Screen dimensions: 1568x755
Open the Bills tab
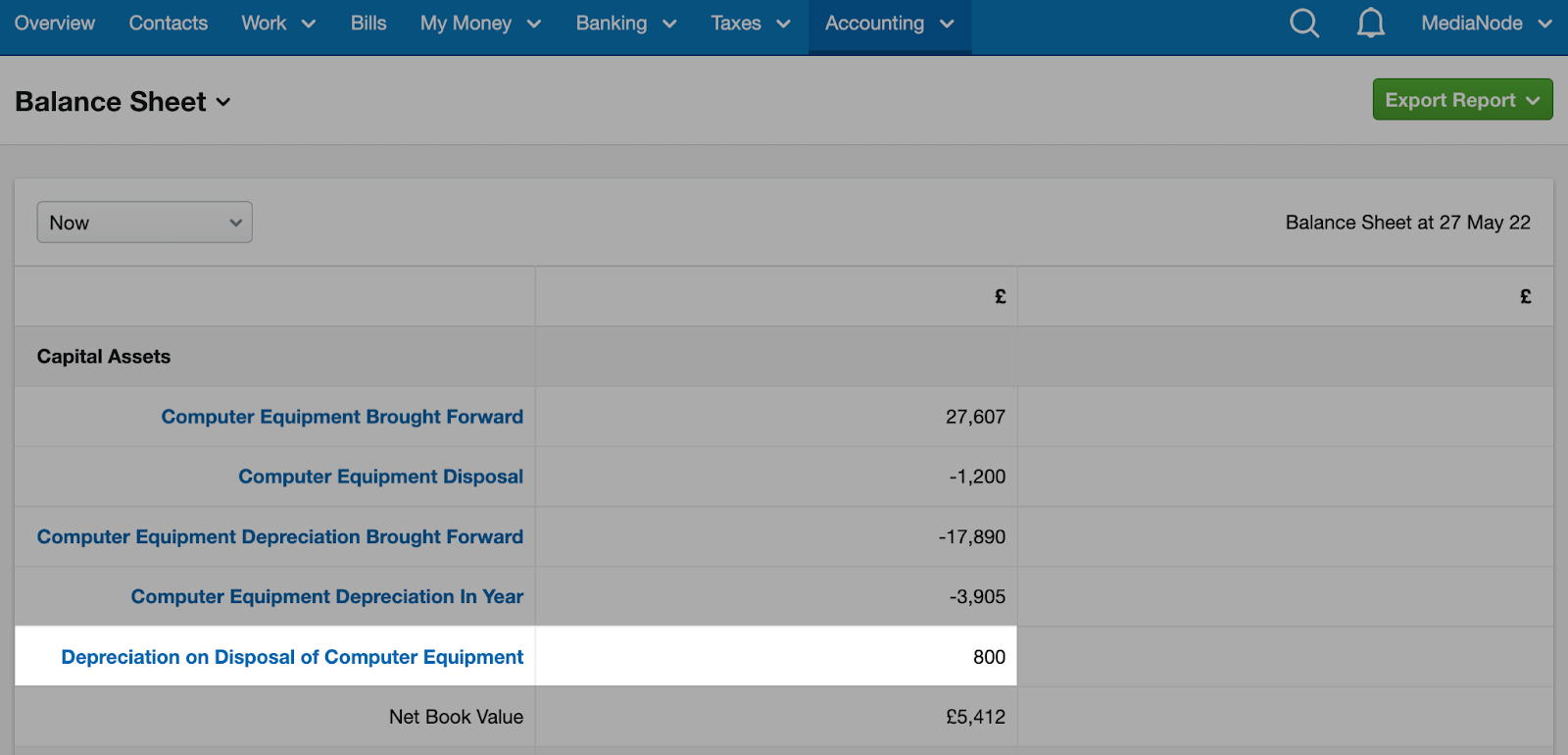click(x=368, y=23)
